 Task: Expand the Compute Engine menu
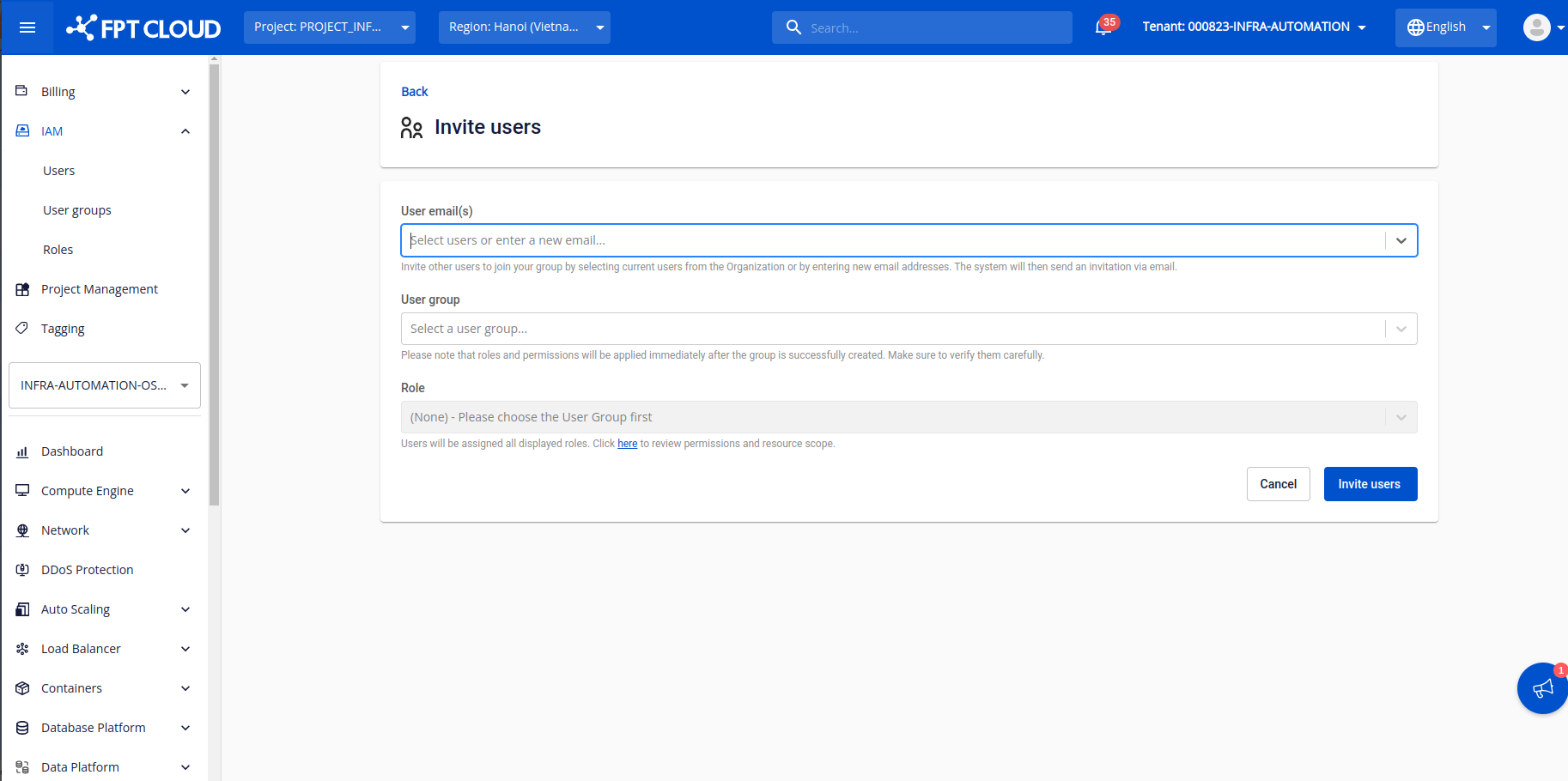[185, 491]
